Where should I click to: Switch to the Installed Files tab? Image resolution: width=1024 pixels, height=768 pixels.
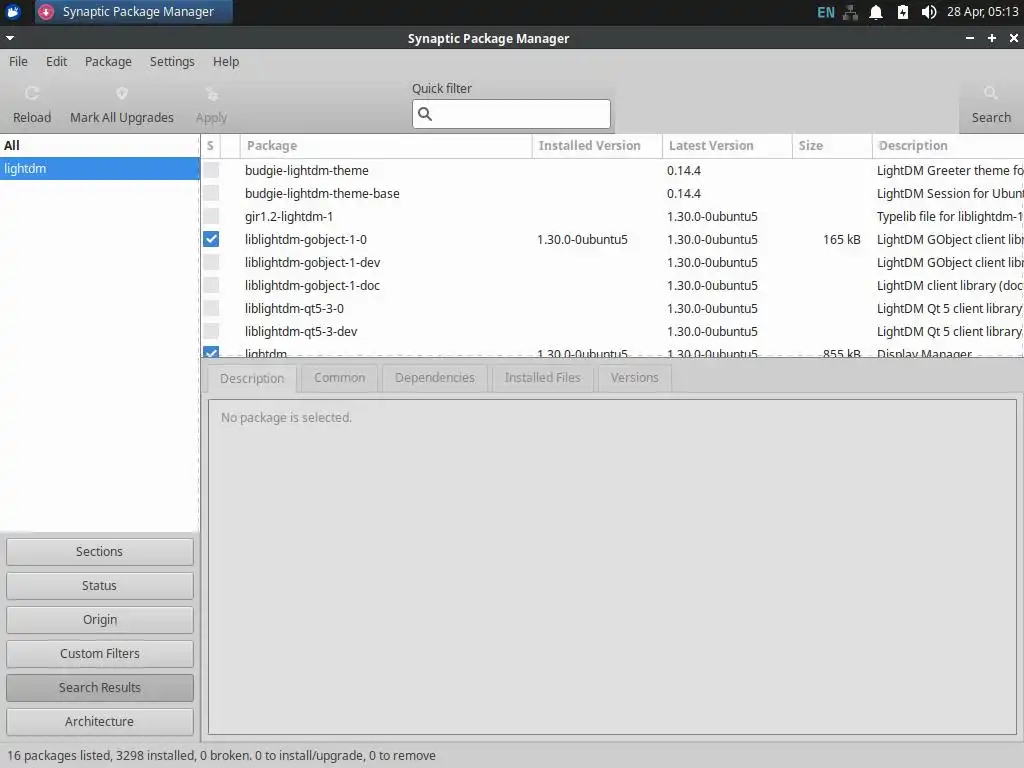(x=543, y=377)
